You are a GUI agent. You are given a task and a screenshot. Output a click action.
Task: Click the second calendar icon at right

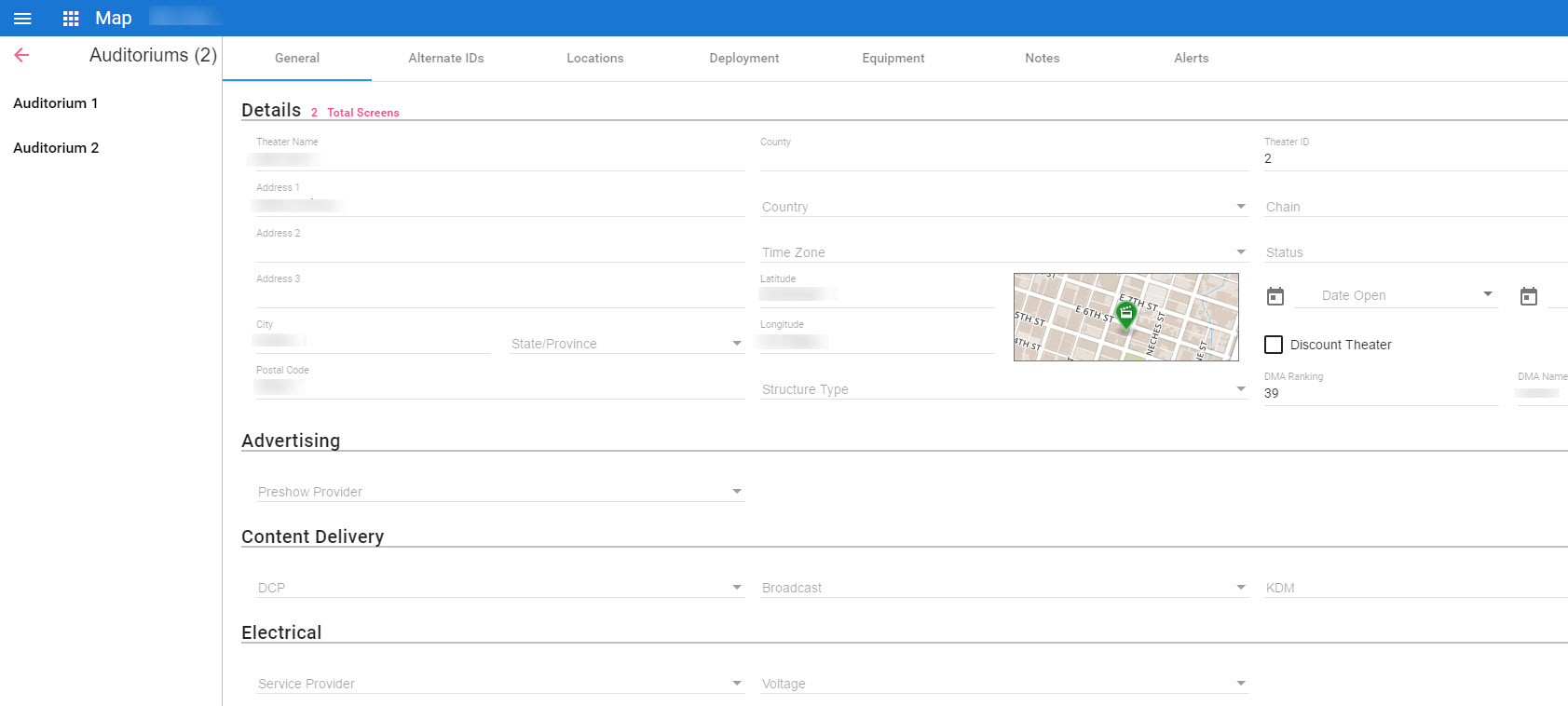pos(1528,296)
